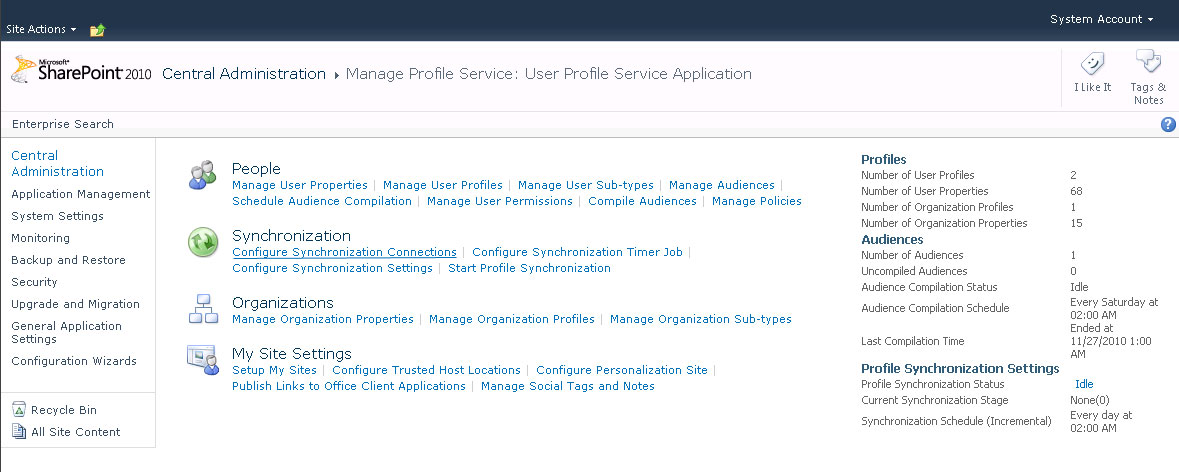
Task: Click the Recycle Bin icon in sidebar
Action: [19, 410]
